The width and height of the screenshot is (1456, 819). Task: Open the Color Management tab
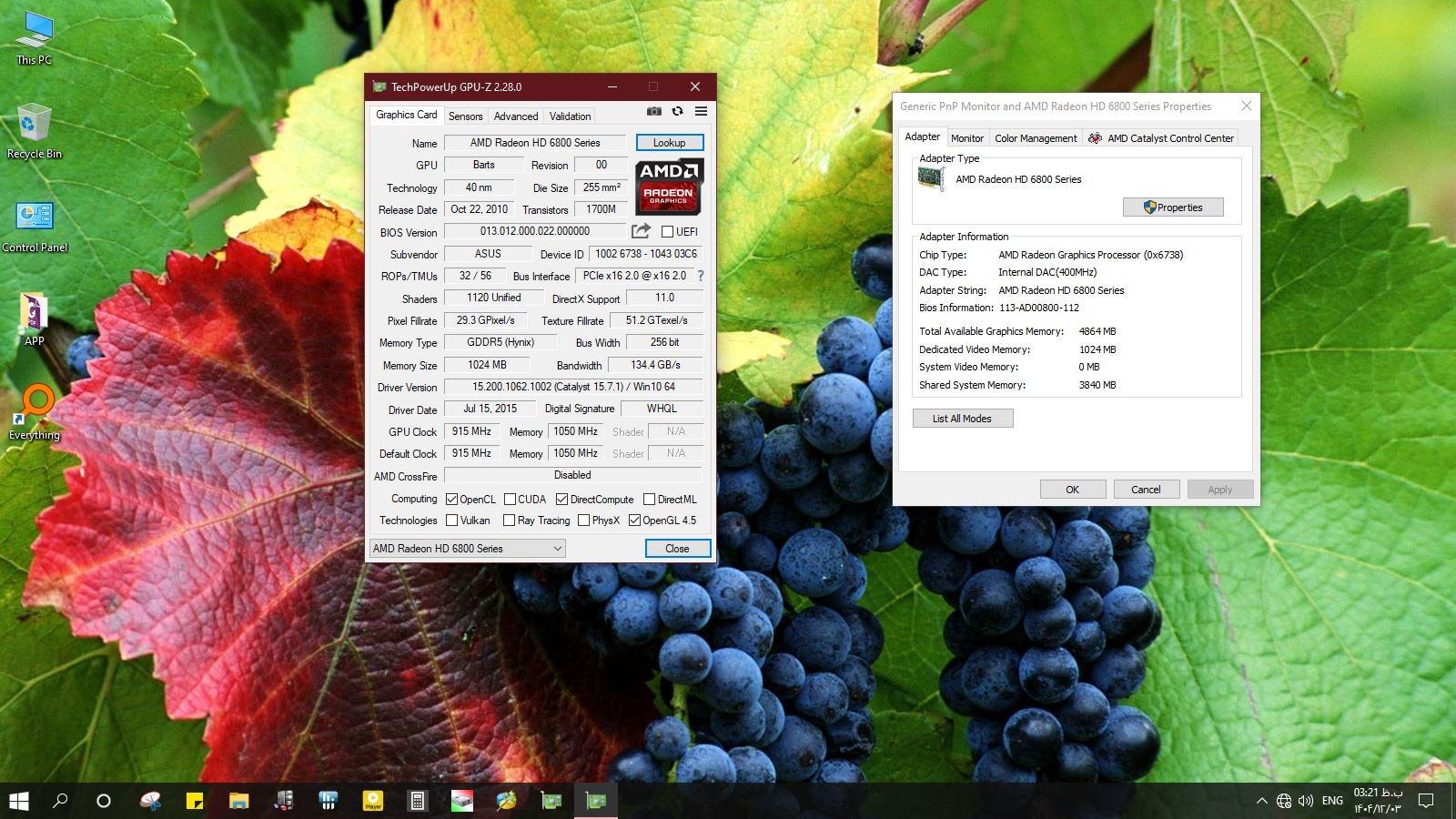[x=1035, y=138]
